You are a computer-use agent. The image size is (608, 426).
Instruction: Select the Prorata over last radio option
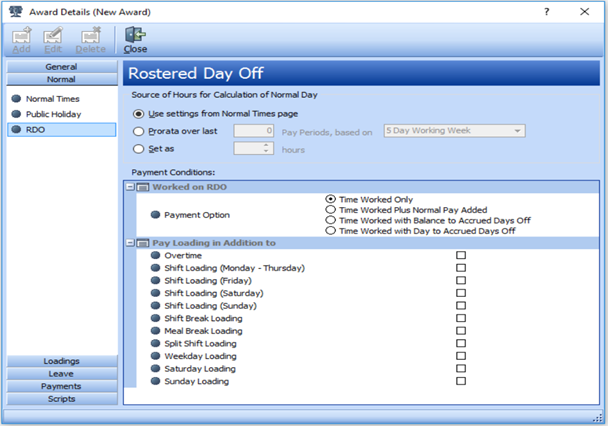(x=138, y=131)
